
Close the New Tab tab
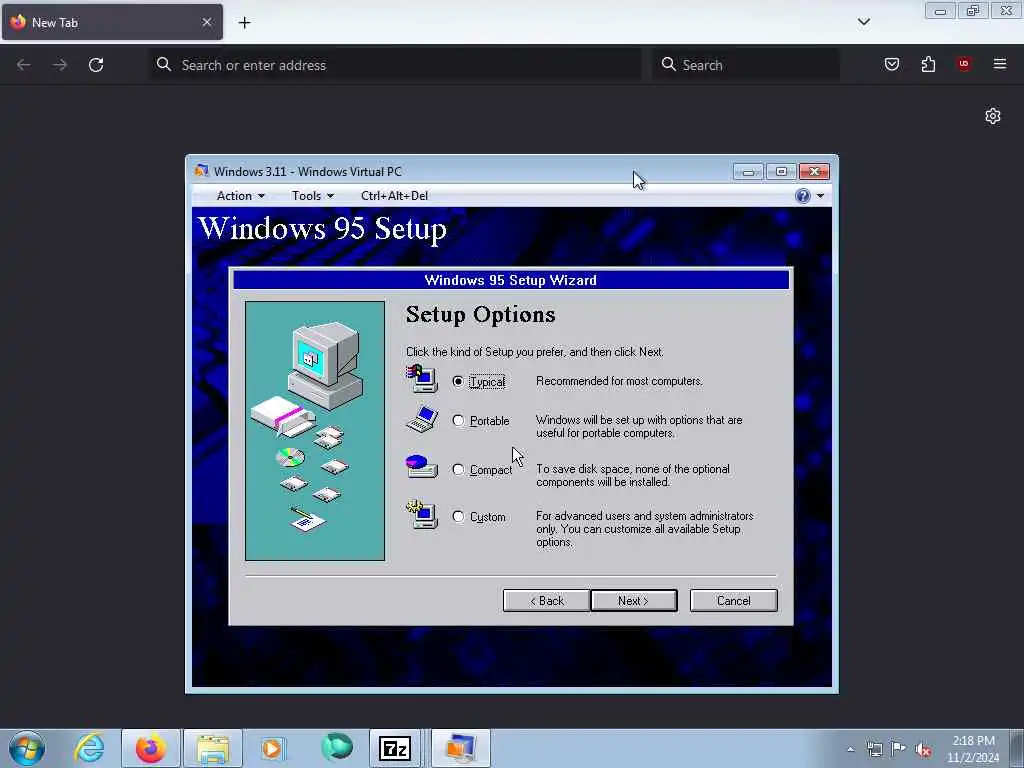207,22
